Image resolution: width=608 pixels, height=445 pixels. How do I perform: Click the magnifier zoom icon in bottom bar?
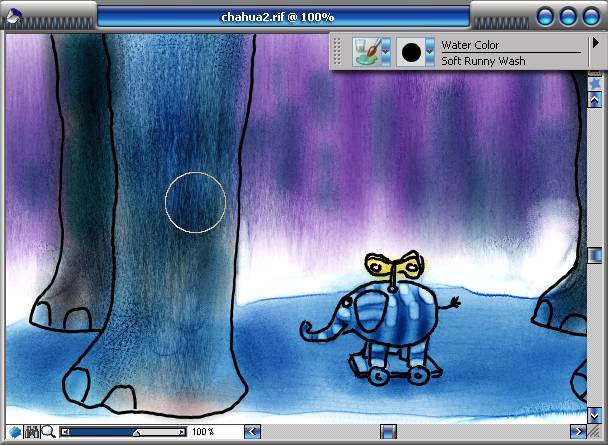click(48, 431)
